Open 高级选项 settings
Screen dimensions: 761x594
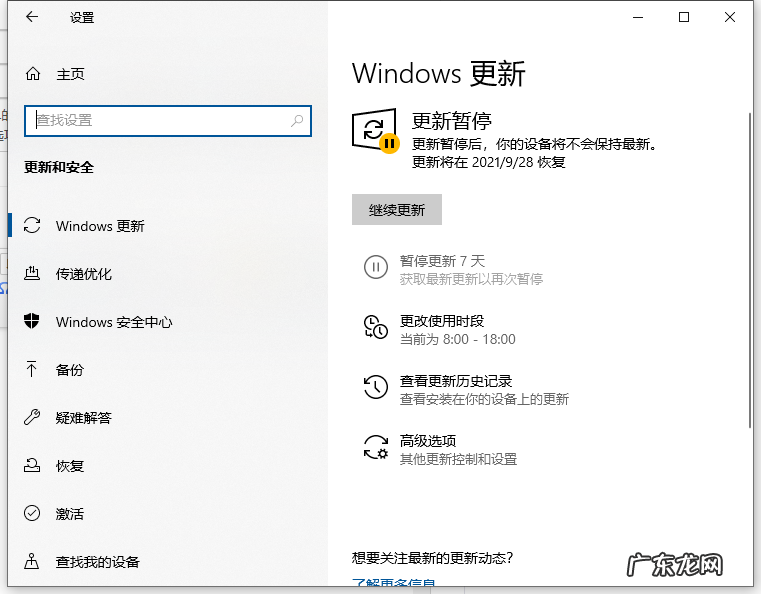pos(428,441)
